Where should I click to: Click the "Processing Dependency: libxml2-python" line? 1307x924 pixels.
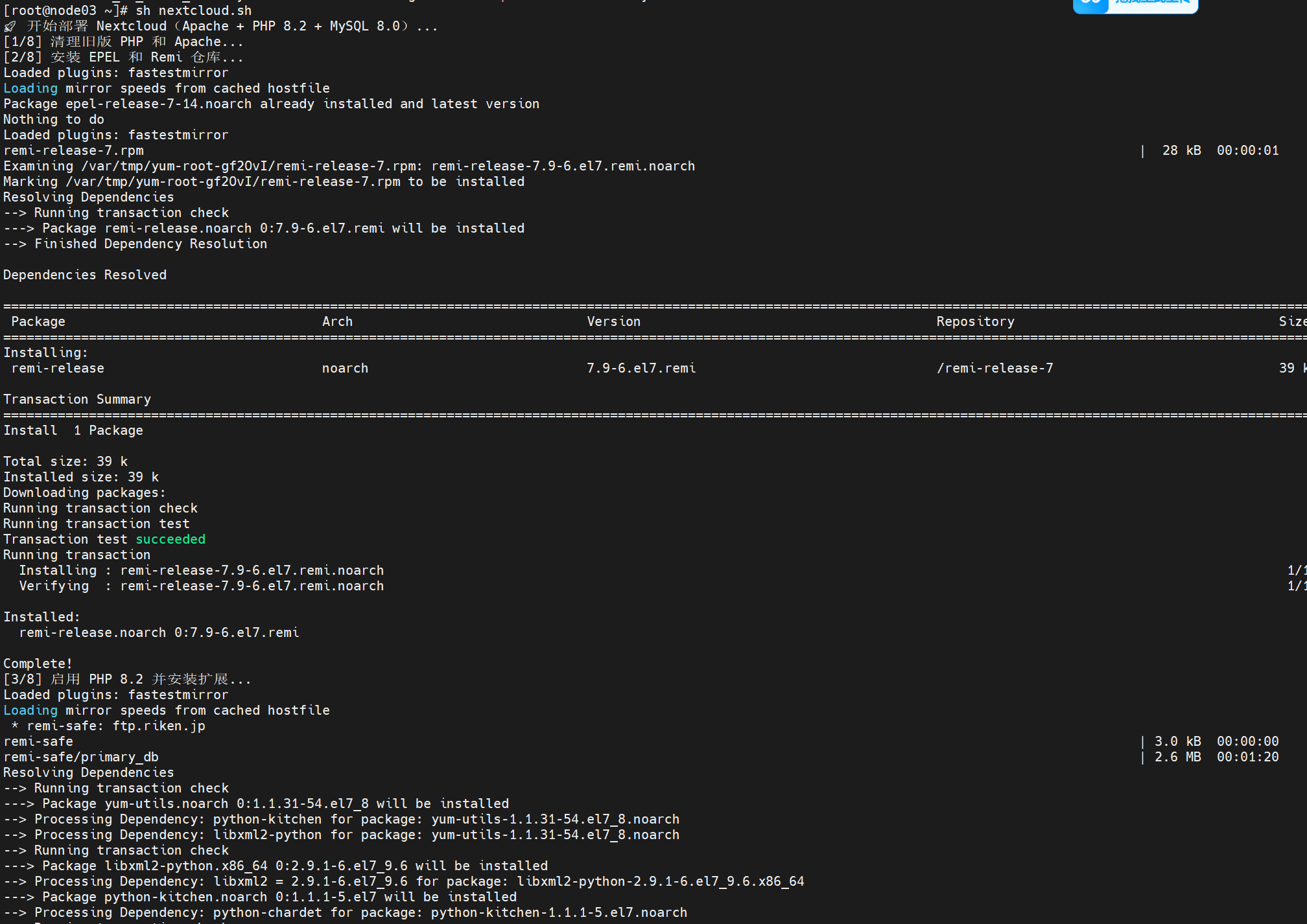pos(341,835)
